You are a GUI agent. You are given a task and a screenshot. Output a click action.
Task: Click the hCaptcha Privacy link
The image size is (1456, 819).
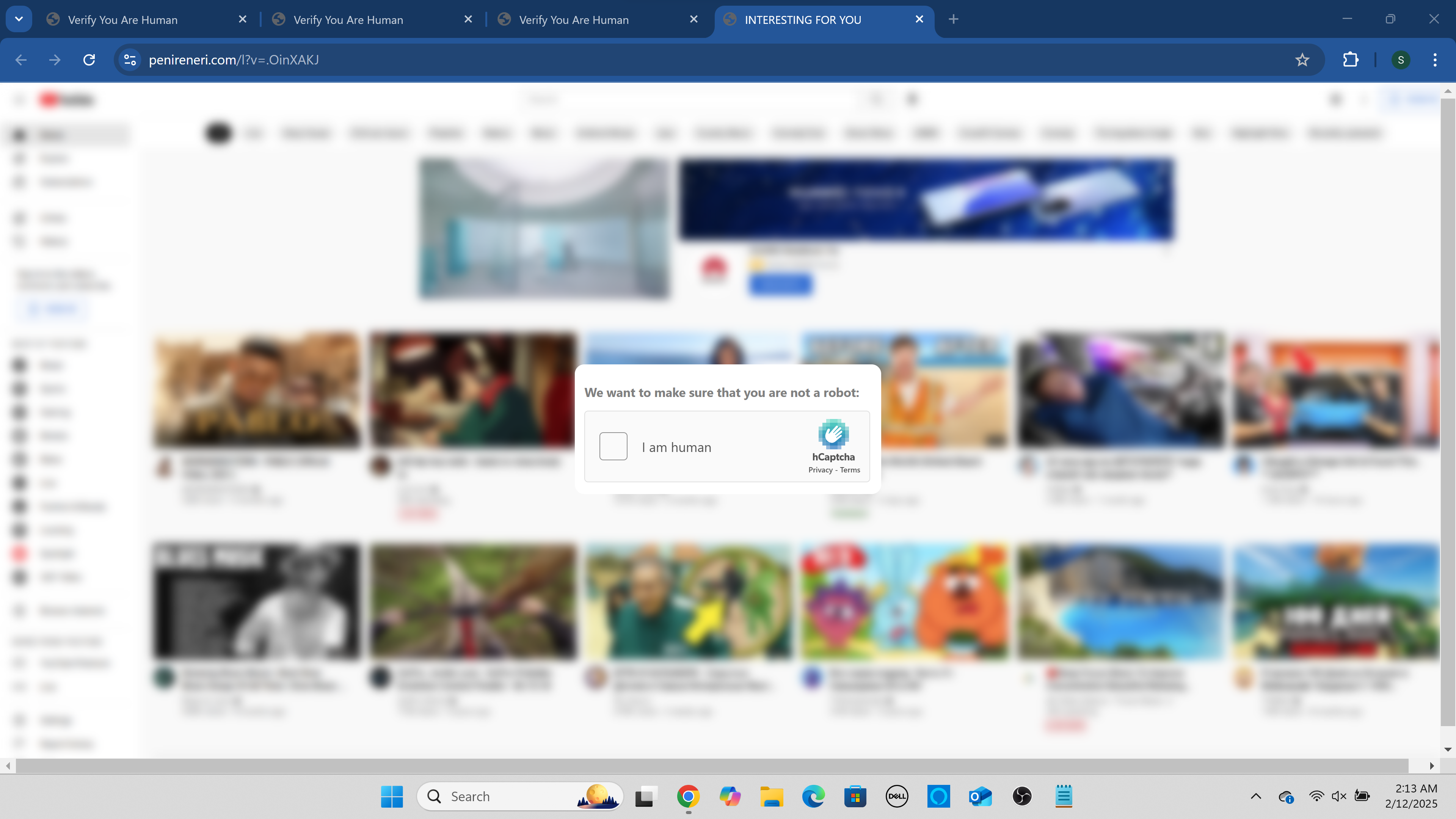click(820, 470)
